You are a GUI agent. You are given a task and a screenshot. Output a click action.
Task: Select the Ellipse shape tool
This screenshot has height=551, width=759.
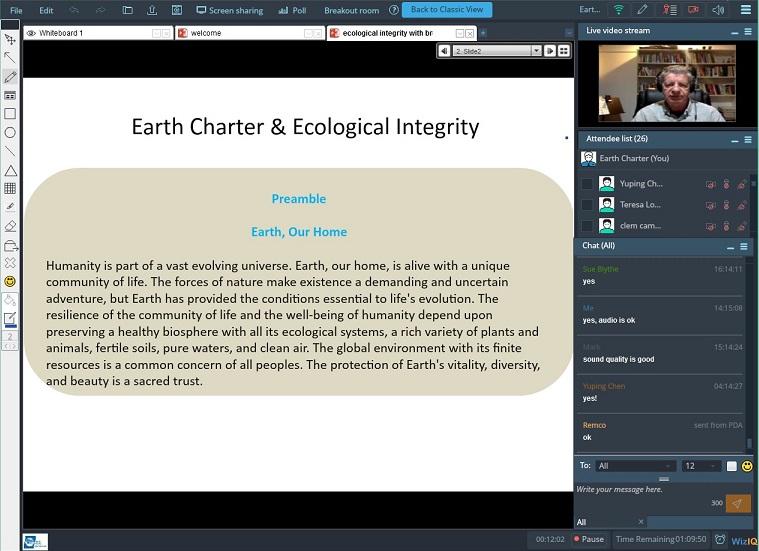[x=10, y=133]
